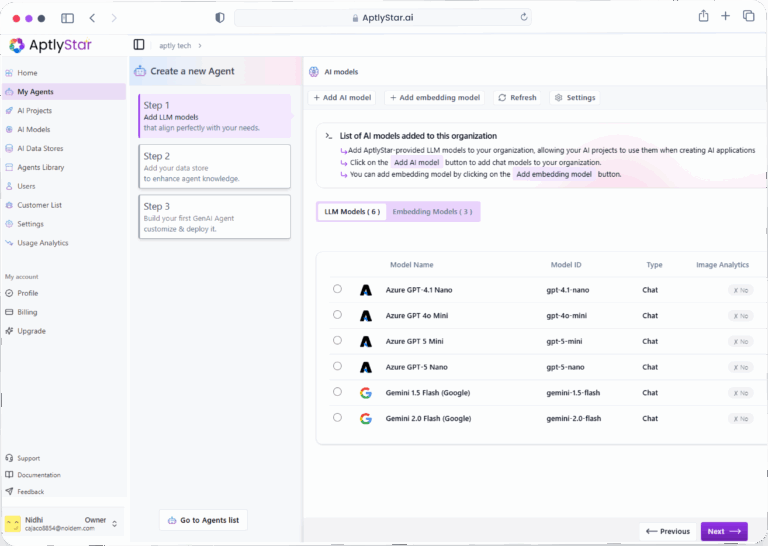The width and height of the screenshot is (768, 546).
Task: Open the Profile icon under My account
Action: [9, 293]
